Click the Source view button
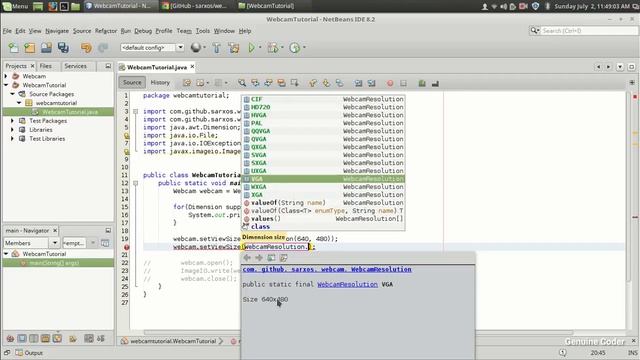The height and width of the screenshot is (360, 640). 132,82
